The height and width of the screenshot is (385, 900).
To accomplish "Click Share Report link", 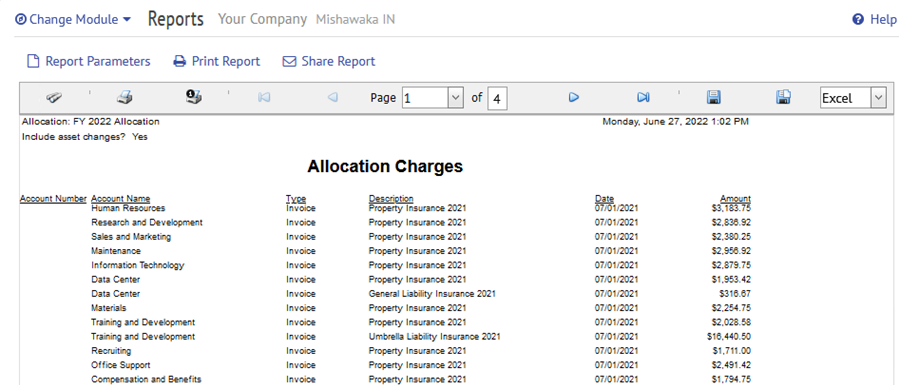I will (329, 61).
